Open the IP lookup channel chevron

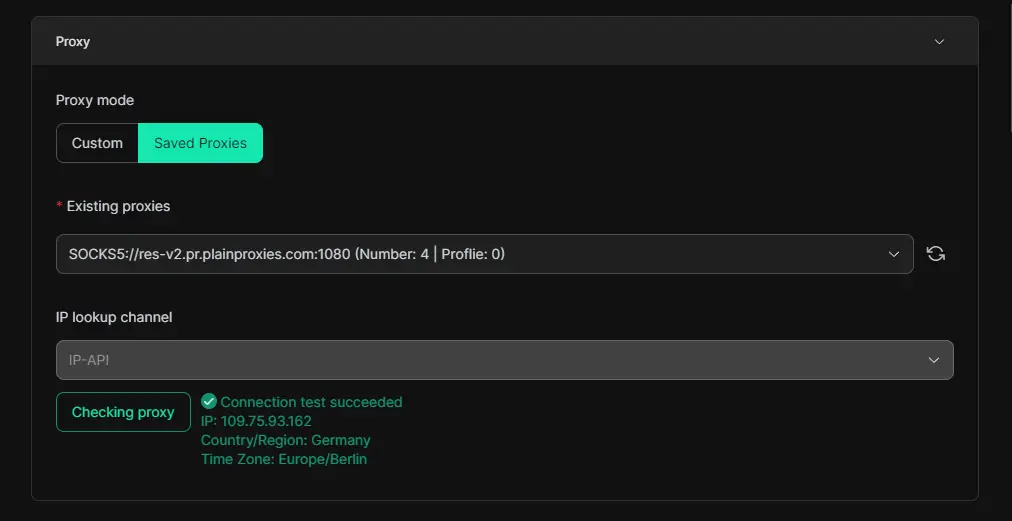click(x=933, y=360)
